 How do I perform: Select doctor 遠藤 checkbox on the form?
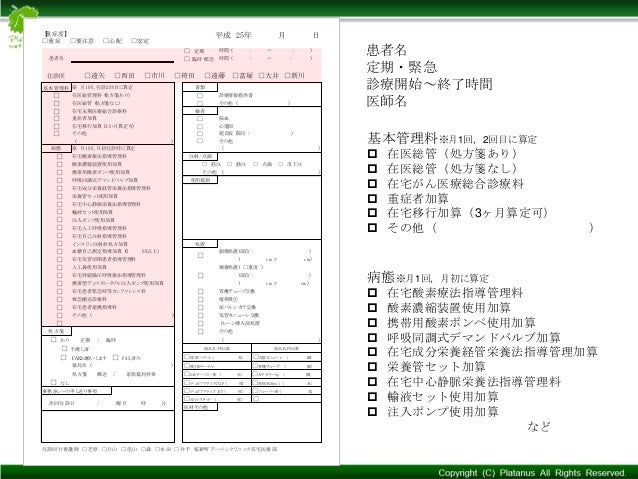pos(207,75)
